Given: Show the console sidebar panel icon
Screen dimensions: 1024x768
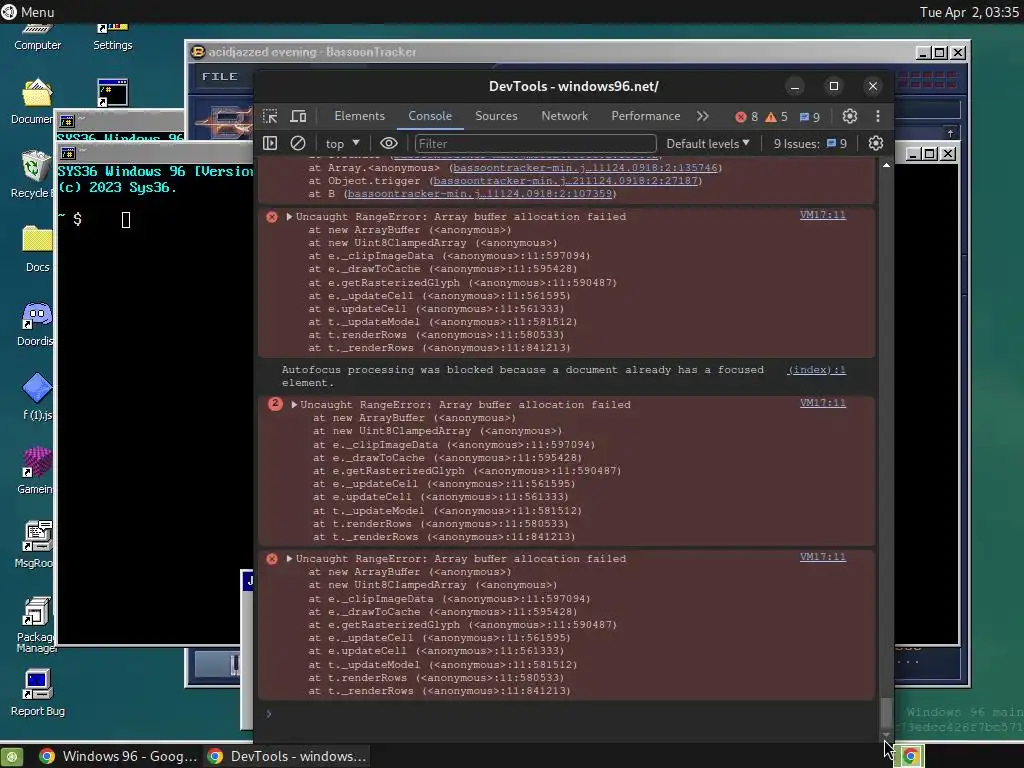Looking at the screenshot, I should 270,143.
